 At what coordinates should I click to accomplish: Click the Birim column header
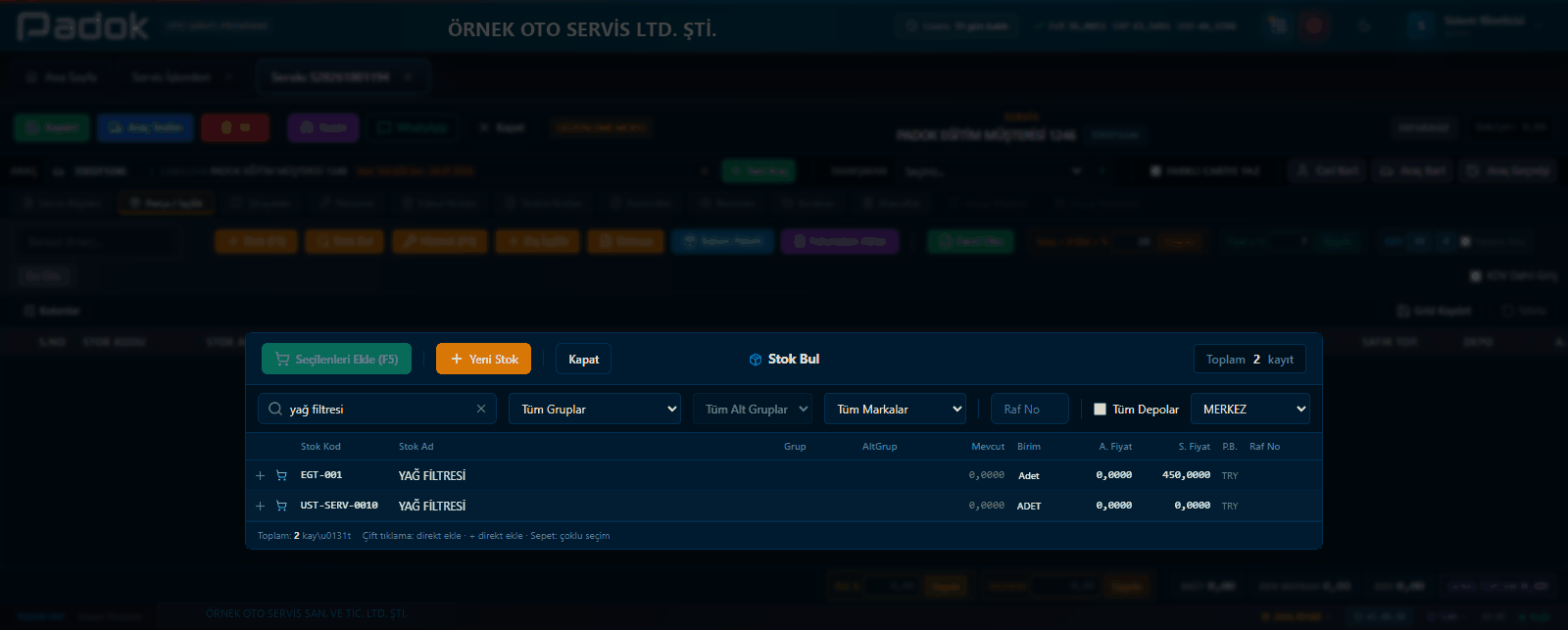(x=1029, y=446)
